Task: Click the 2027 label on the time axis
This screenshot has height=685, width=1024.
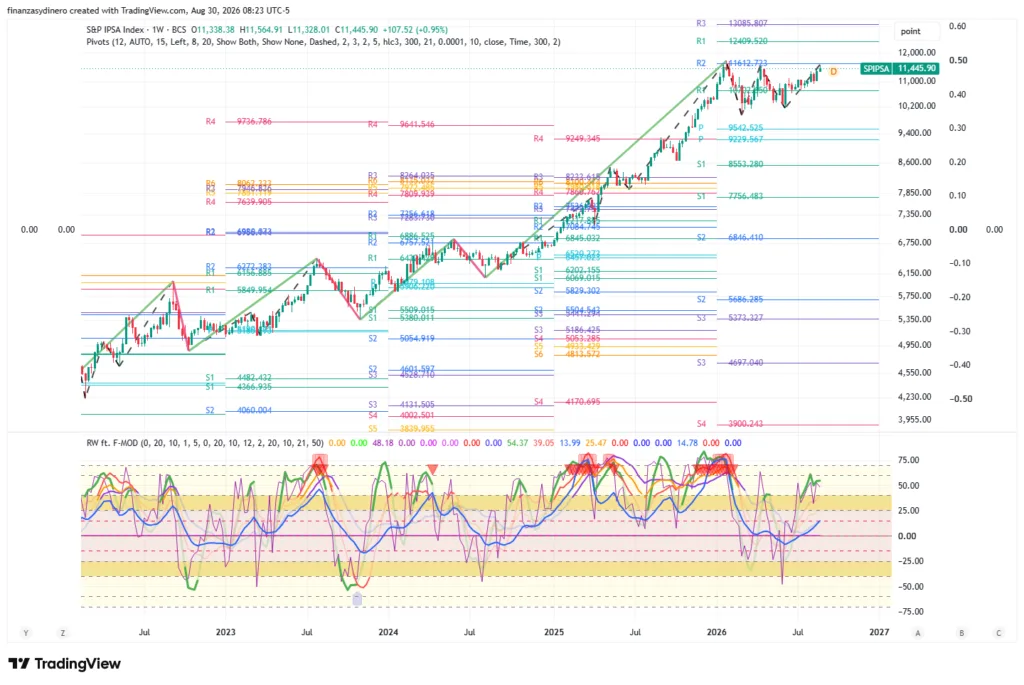Action: 879,632
